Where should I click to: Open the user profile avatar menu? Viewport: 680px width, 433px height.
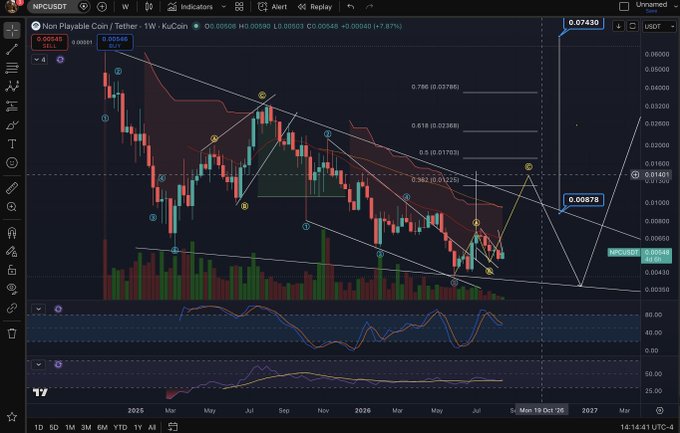(x=12, y=6)
